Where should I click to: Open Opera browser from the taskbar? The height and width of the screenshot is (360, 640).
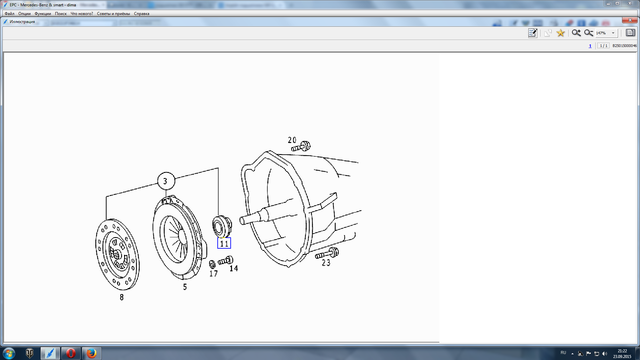71,353
